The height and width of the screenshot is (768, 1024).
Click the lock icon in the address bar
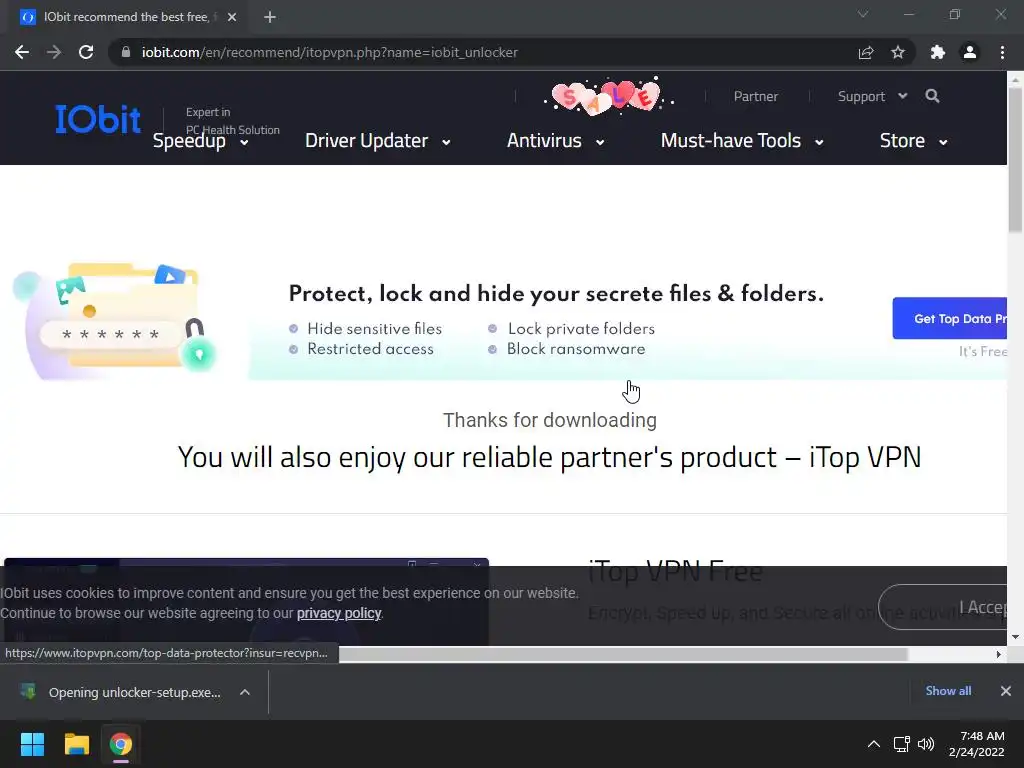(x=126, y=52)
